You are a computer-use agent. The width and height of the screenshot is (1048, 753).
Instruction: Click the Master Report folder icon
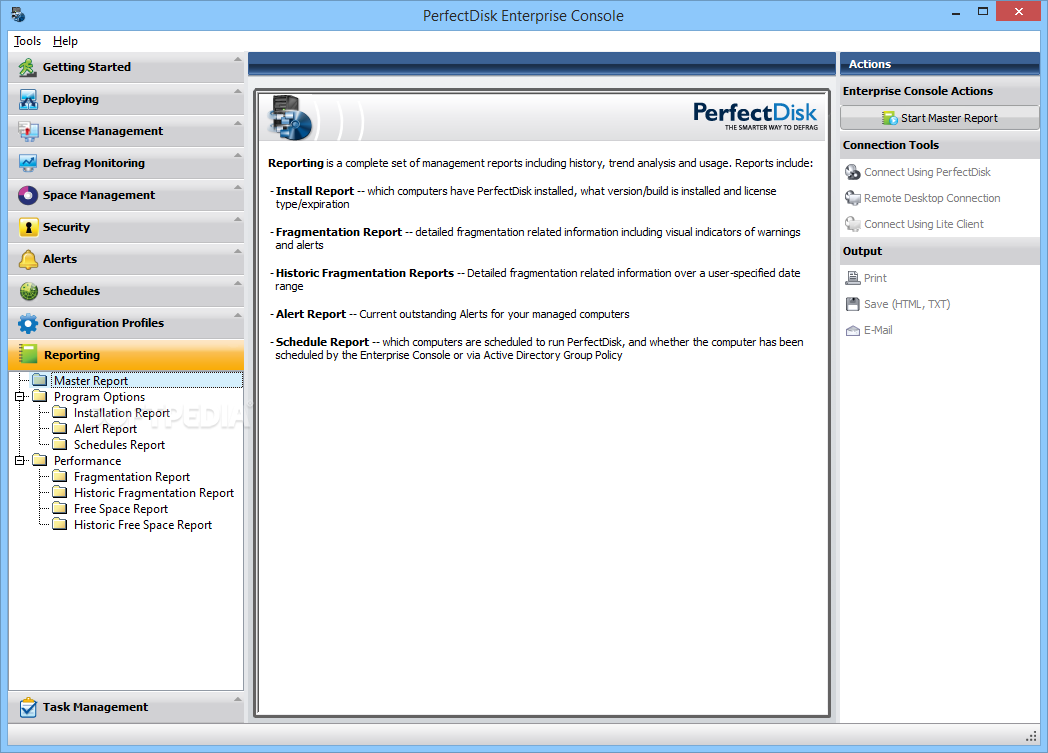[40, 380]
